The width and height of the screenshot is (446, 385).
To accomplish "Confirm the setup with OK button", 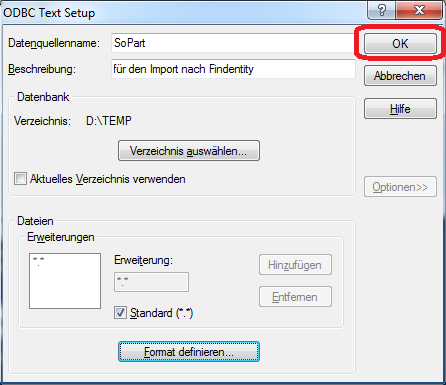I will (x=400, y=43).
